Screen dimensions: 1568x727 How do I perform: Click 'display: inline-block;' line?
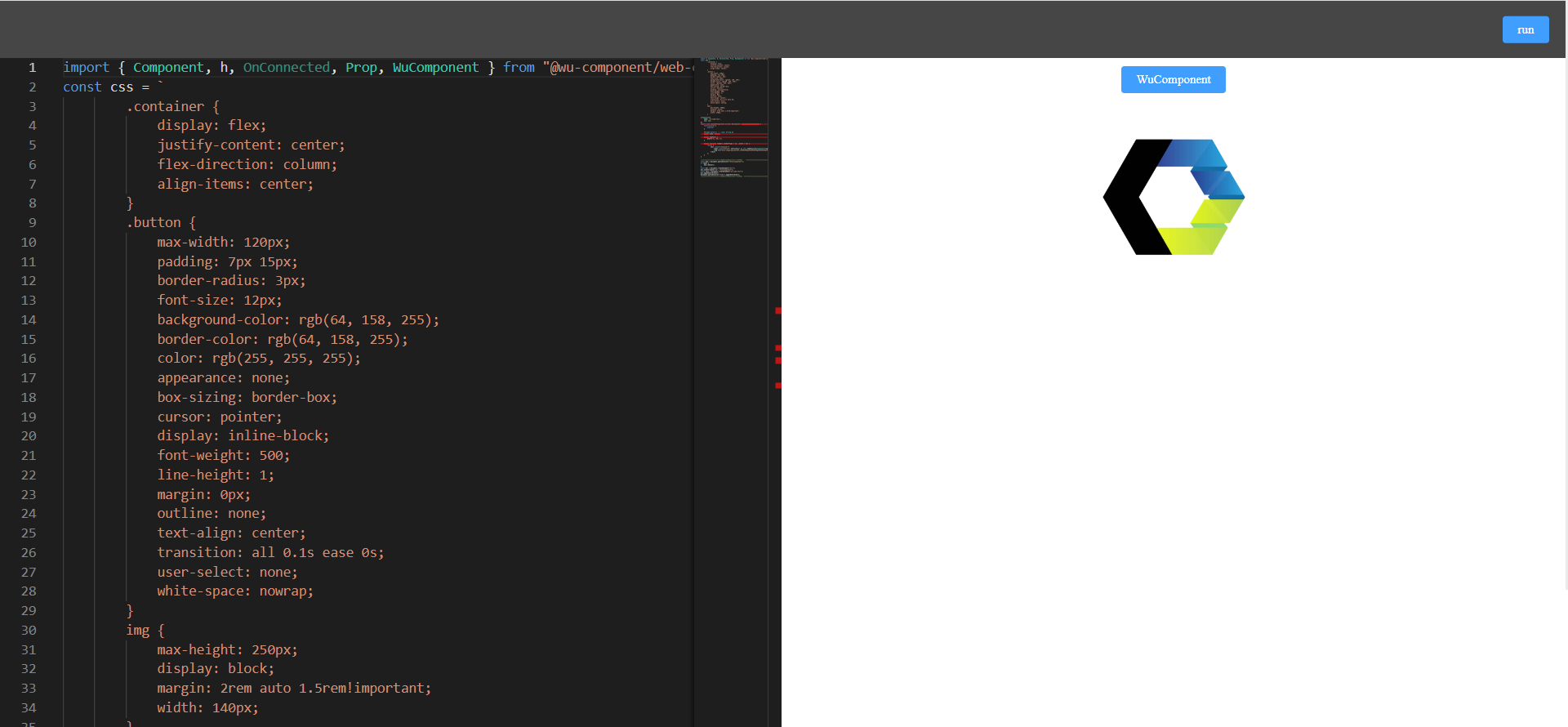pyautogui.click(x=243, y=436)
